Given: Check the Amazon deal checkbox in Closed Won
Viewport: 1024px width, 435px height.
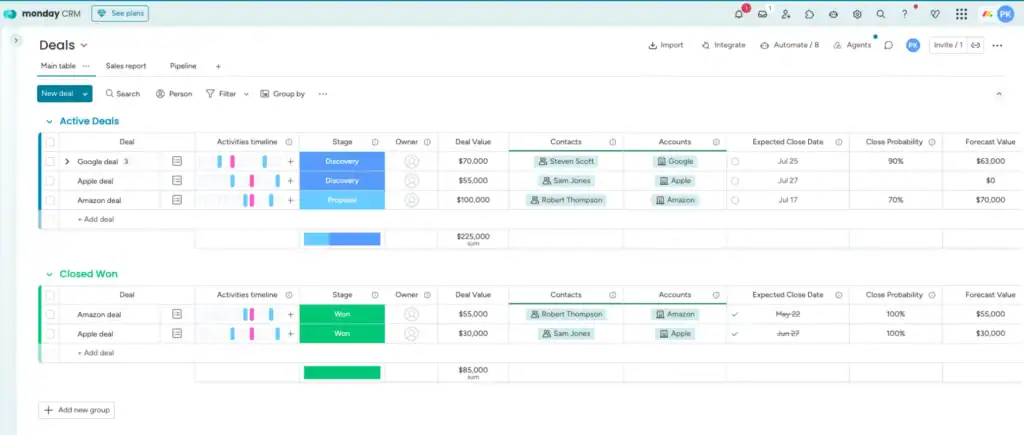Looking at the screenshot, I should click(x=50, y=314).
